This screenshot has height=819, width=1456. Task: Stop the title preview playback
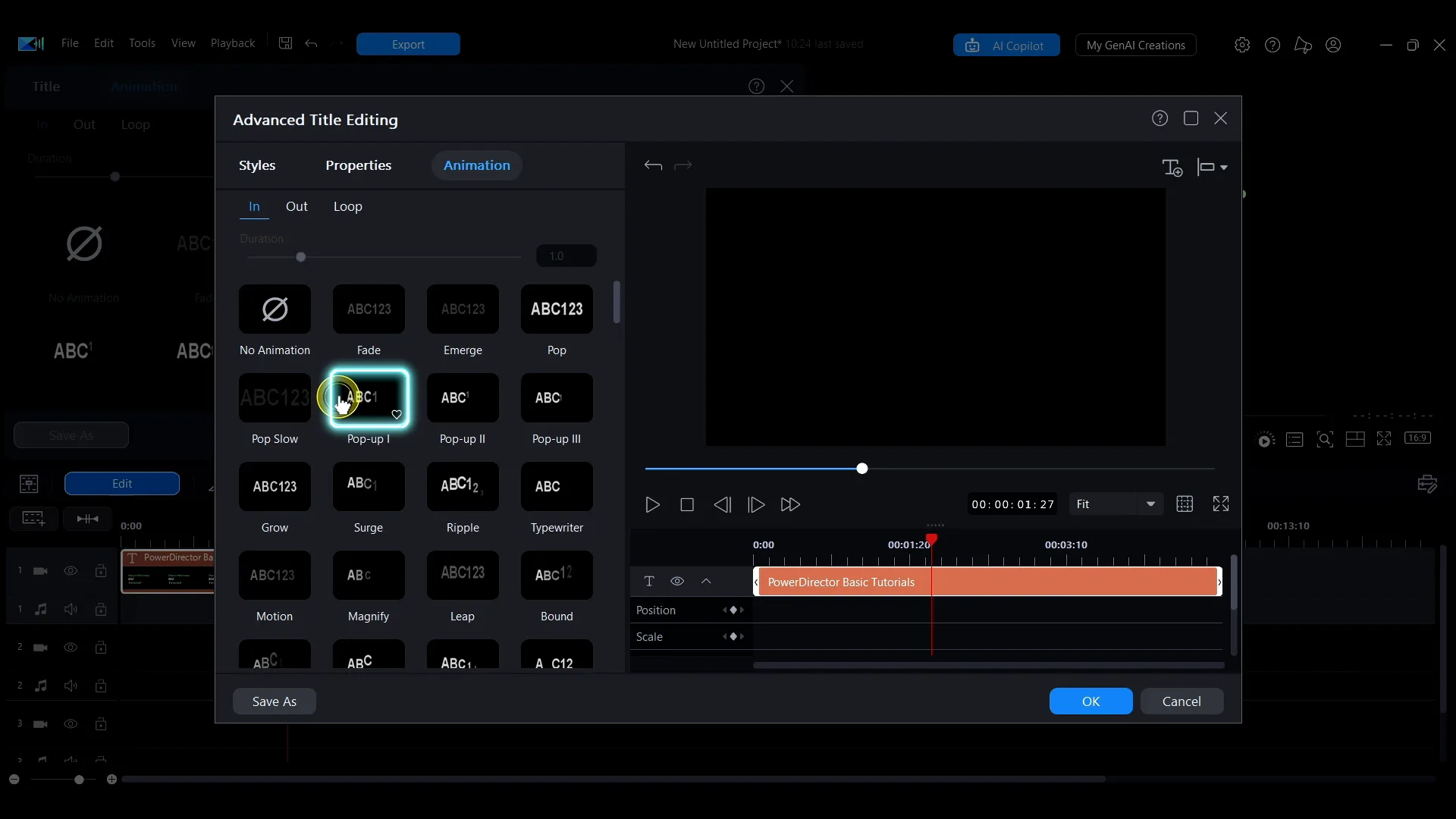[x=687, y=504]
